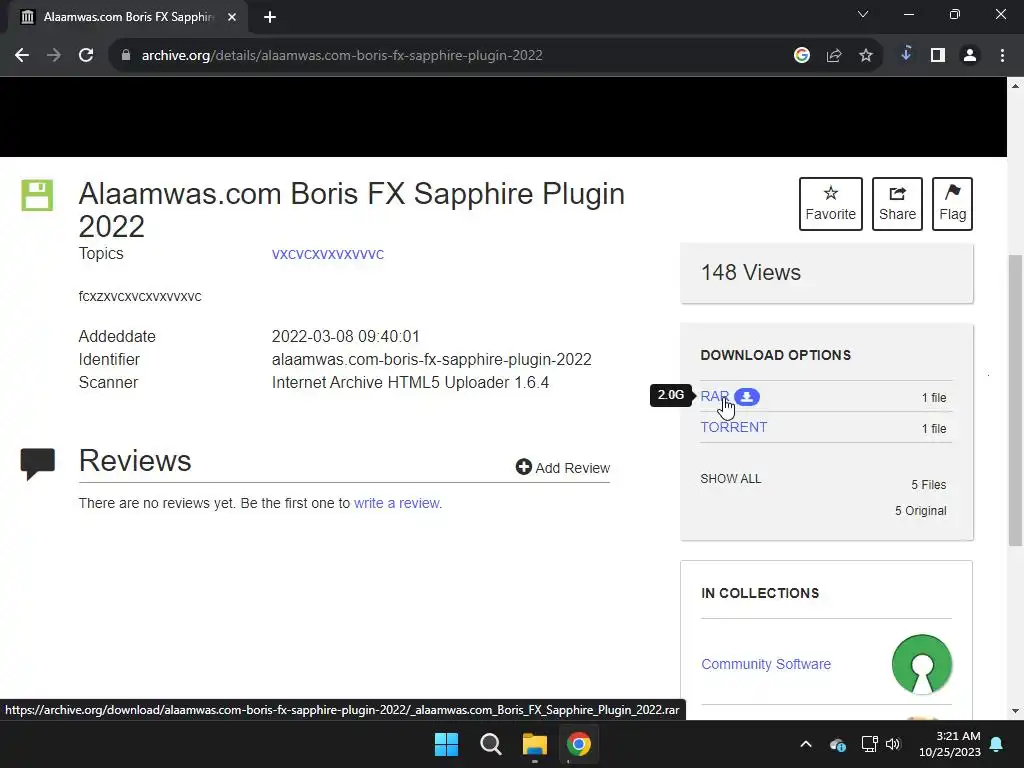Open the vxcvcxvxvxvvvc topic link
Viewport: 1024px width, 768px height.
click(x=328, y=254)
